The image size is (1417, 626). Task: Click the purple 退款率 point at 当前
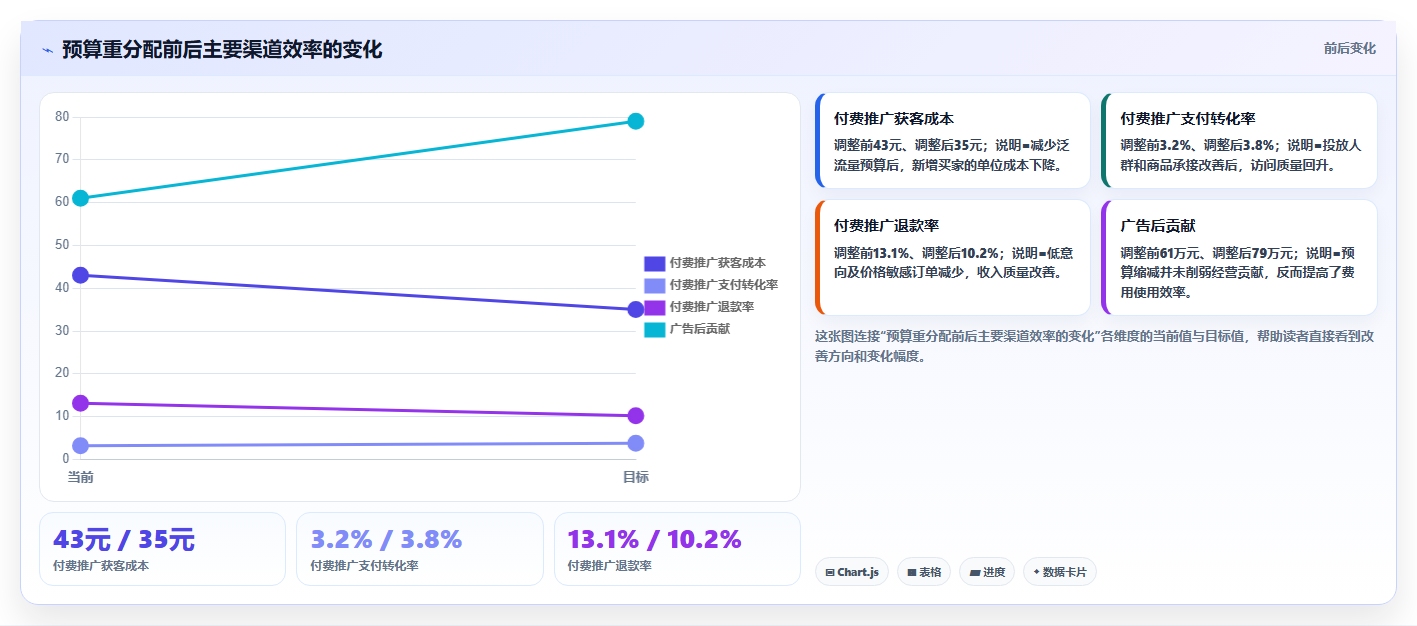(x=80, y=403)
